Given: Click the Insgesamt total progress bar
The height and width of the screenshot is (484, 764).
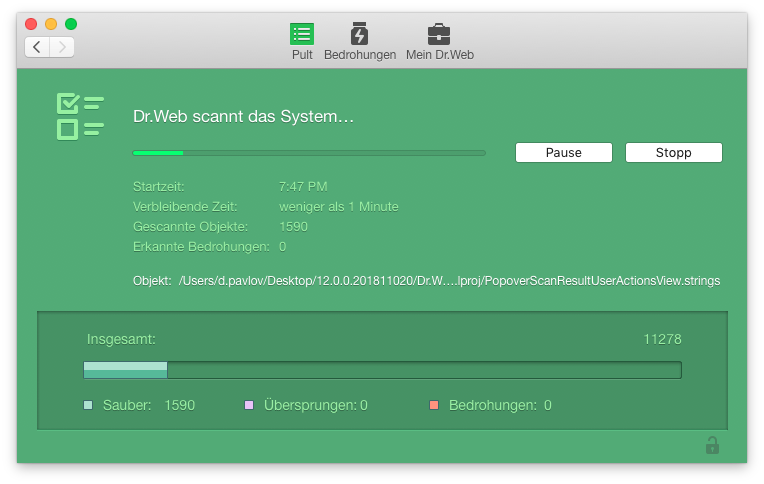Looking at the screenshot, I should coord(382,370).
